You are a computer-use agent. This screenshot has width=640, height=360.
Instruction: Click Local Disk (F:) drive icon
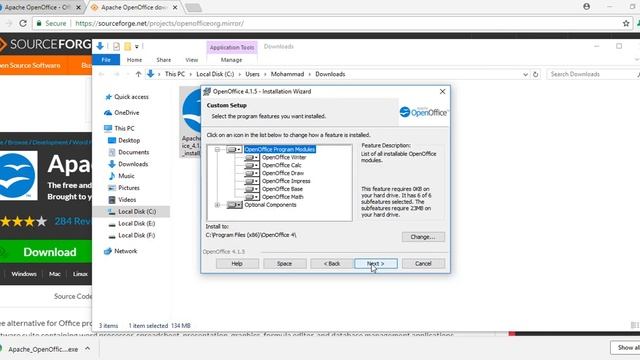tap(112, 236)
